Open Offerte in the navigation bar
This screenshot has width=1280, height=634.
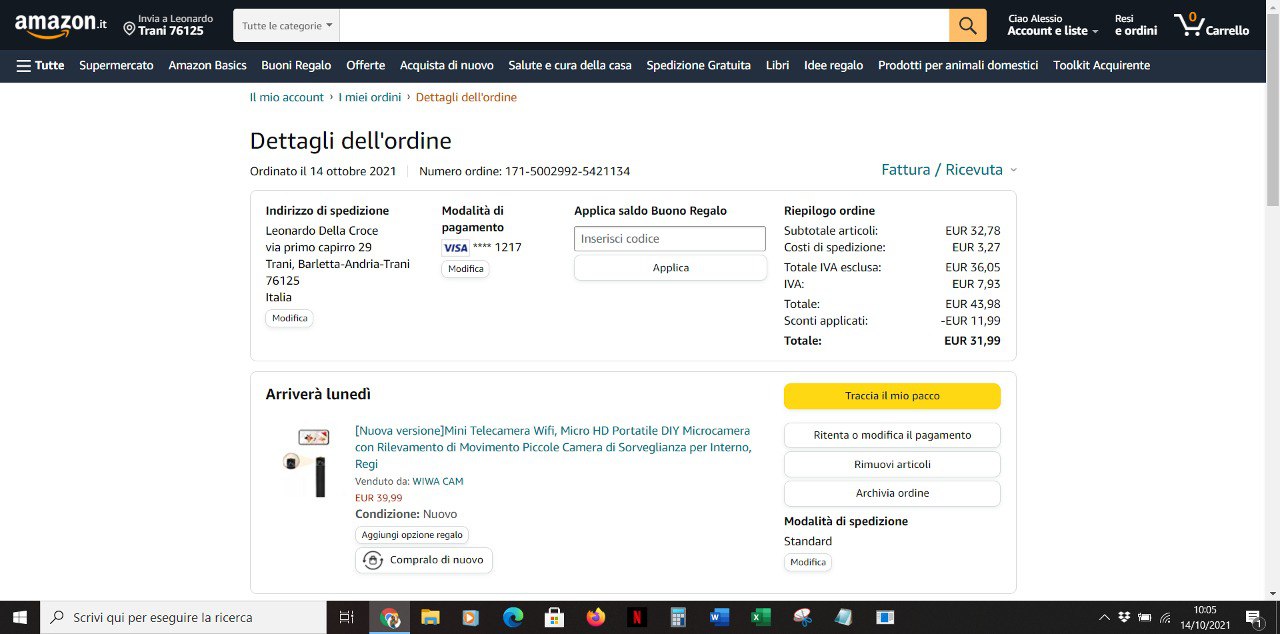(365, 65)
